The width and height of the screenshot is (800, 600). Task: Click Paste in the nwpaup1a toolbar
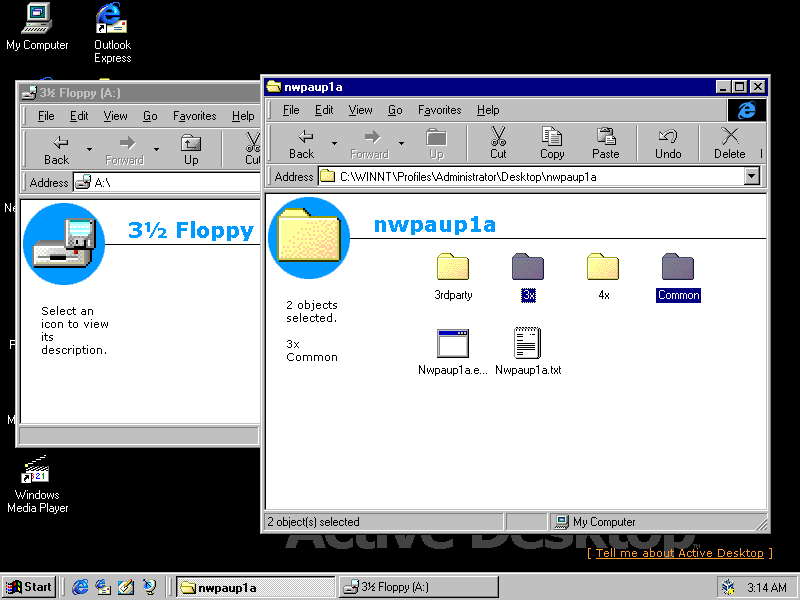click(x=606, y=143)
